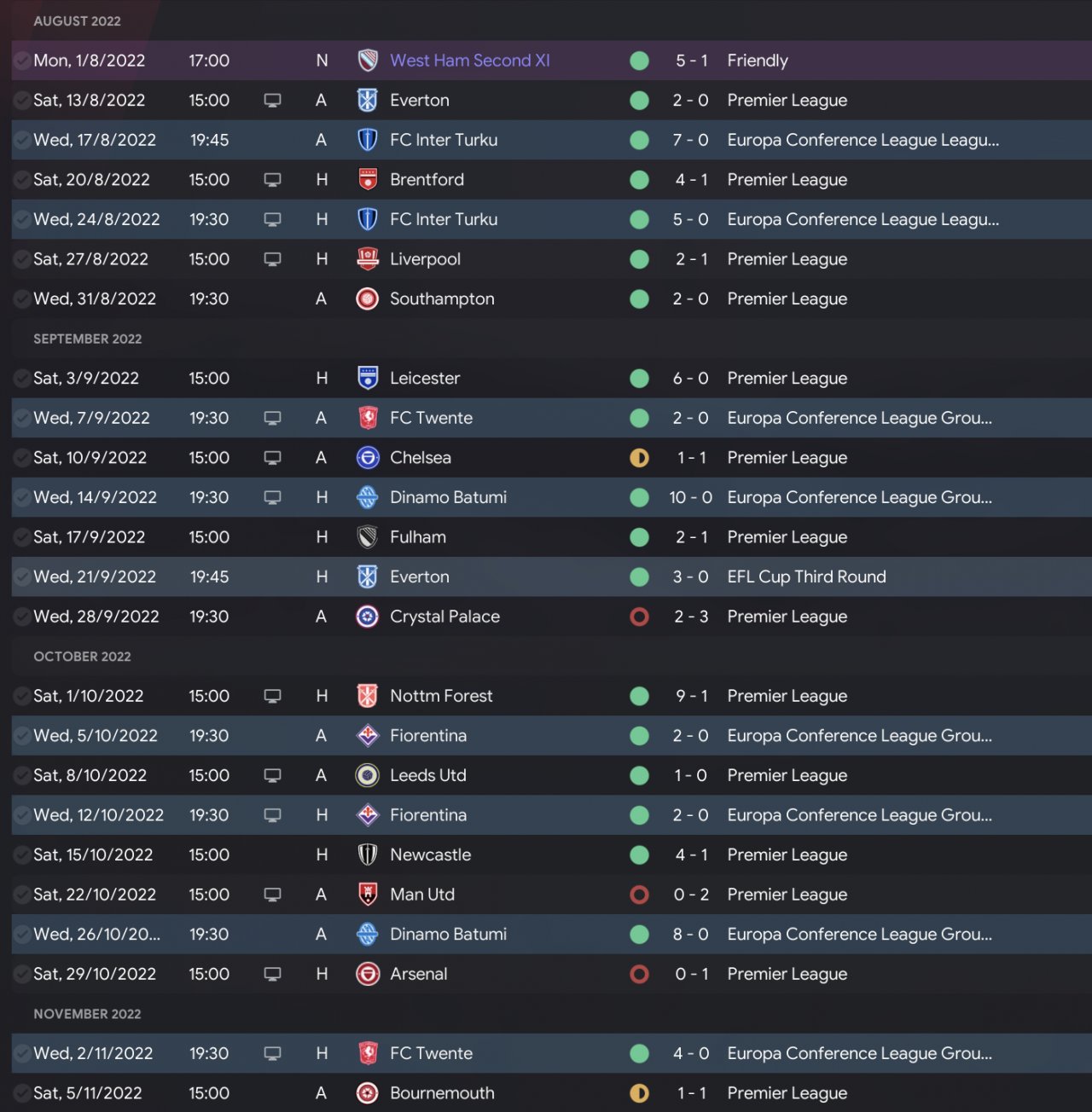Open the Southampton team name link
This screenshot has width=1092, height=1112.
[x=442, y=299]
